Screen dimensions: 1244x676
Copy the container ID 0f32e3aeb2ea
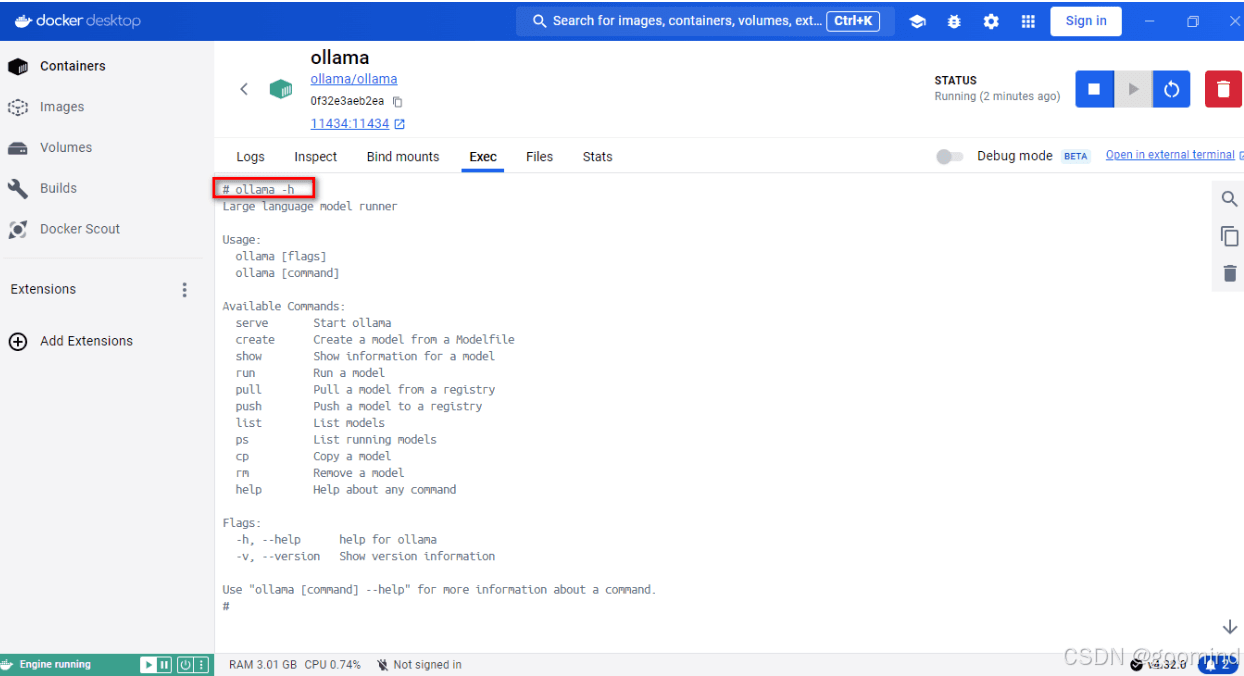(x=397, y=102)
